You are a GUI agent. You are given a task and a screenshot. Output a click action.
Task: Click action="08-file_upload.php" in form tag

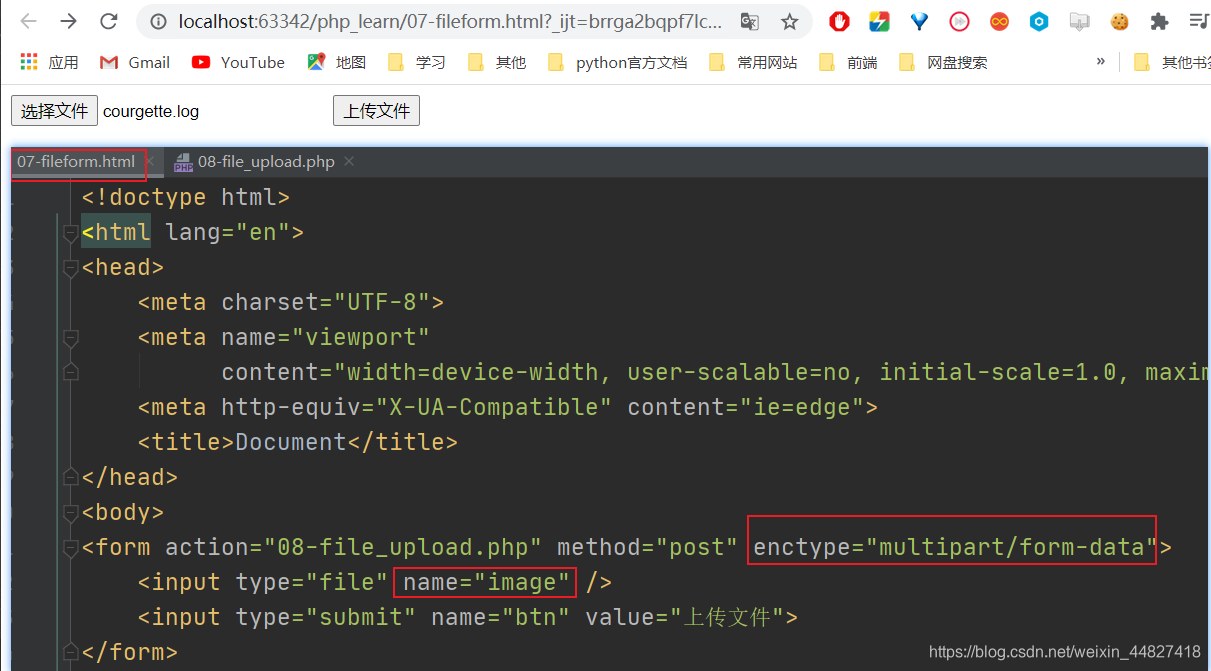point(354,547)
